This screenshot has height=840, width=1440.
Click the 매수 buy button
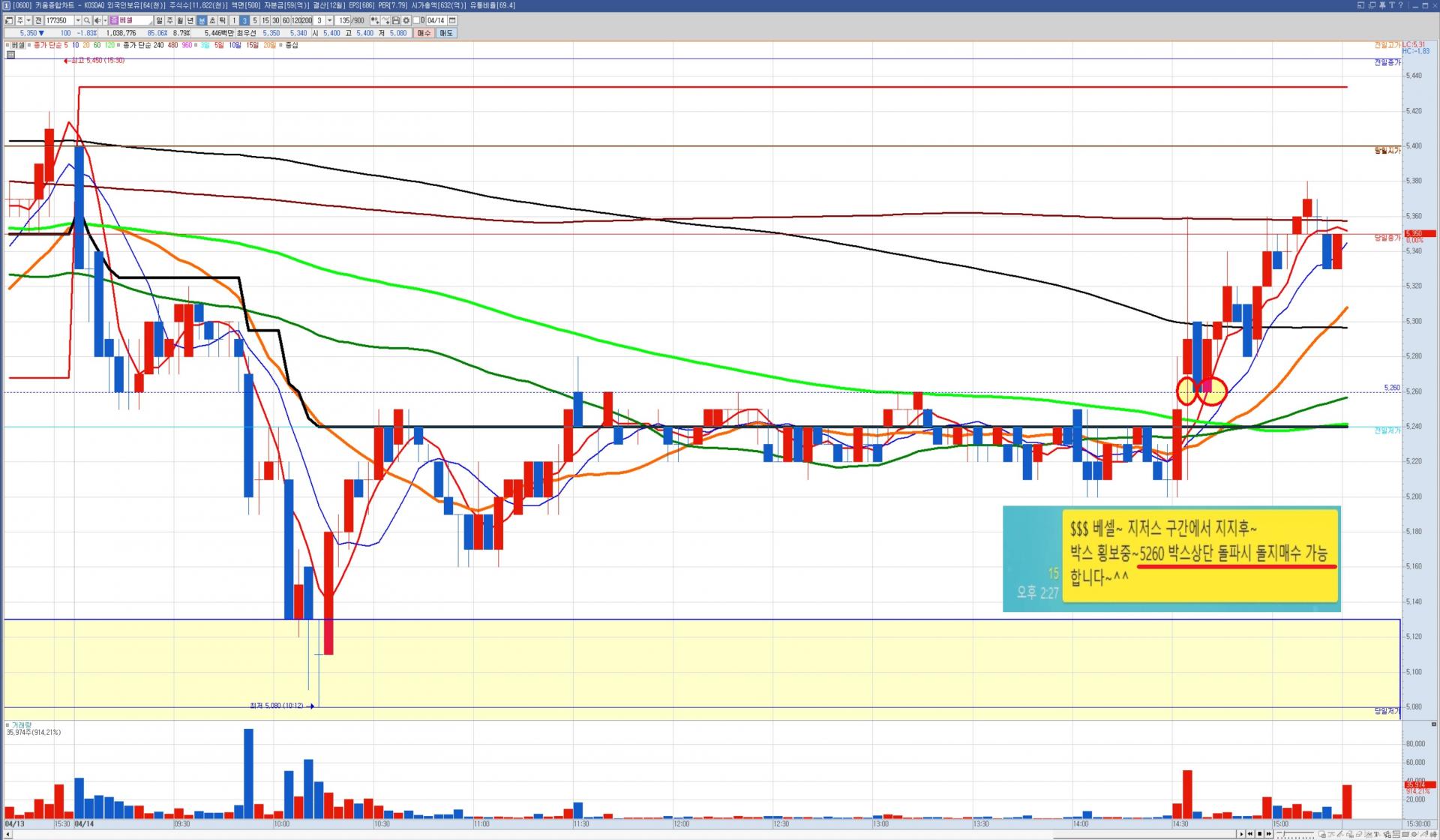click(424, 33)
